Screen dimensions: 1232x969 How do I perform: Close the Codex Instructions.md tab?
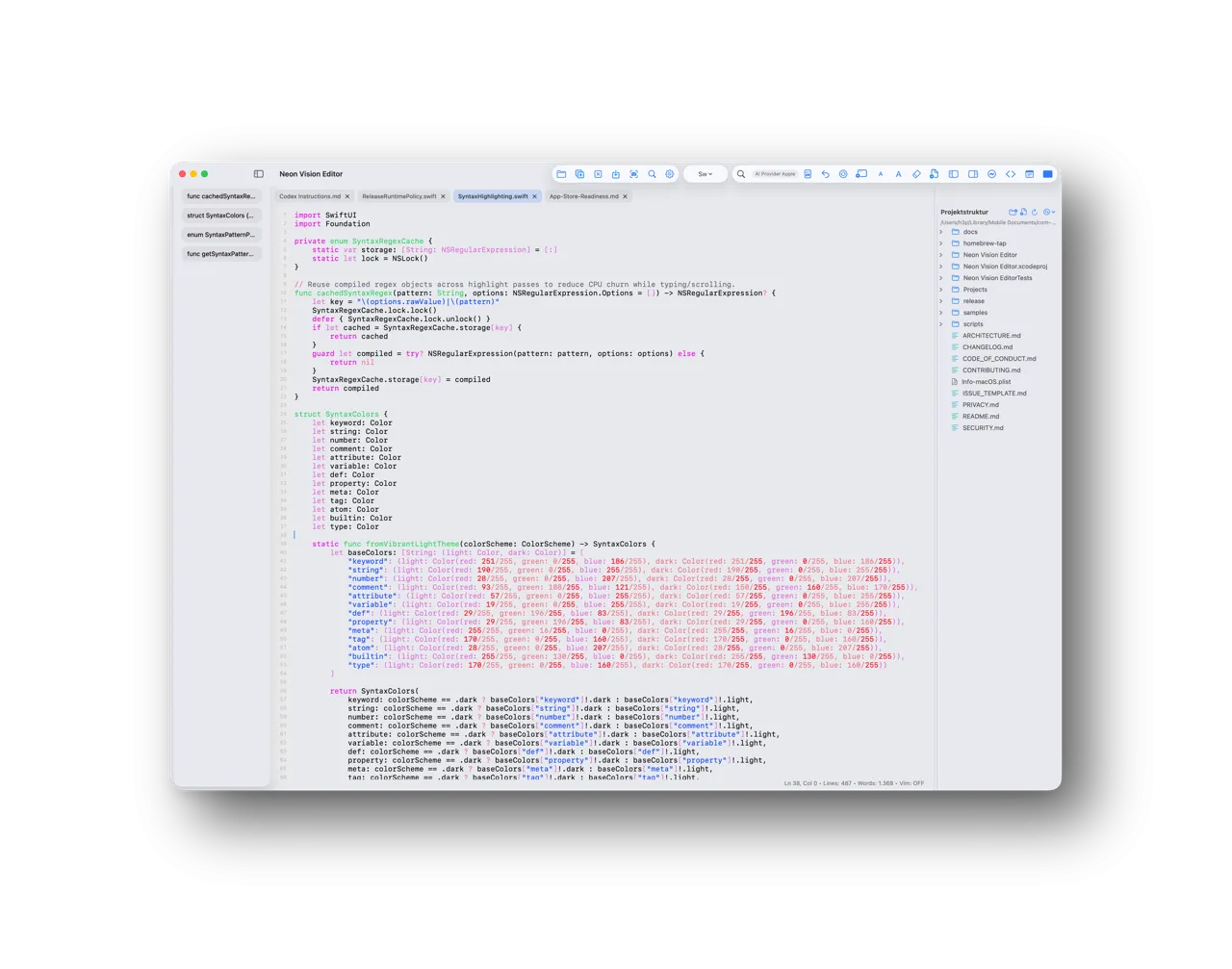(347, 196)
